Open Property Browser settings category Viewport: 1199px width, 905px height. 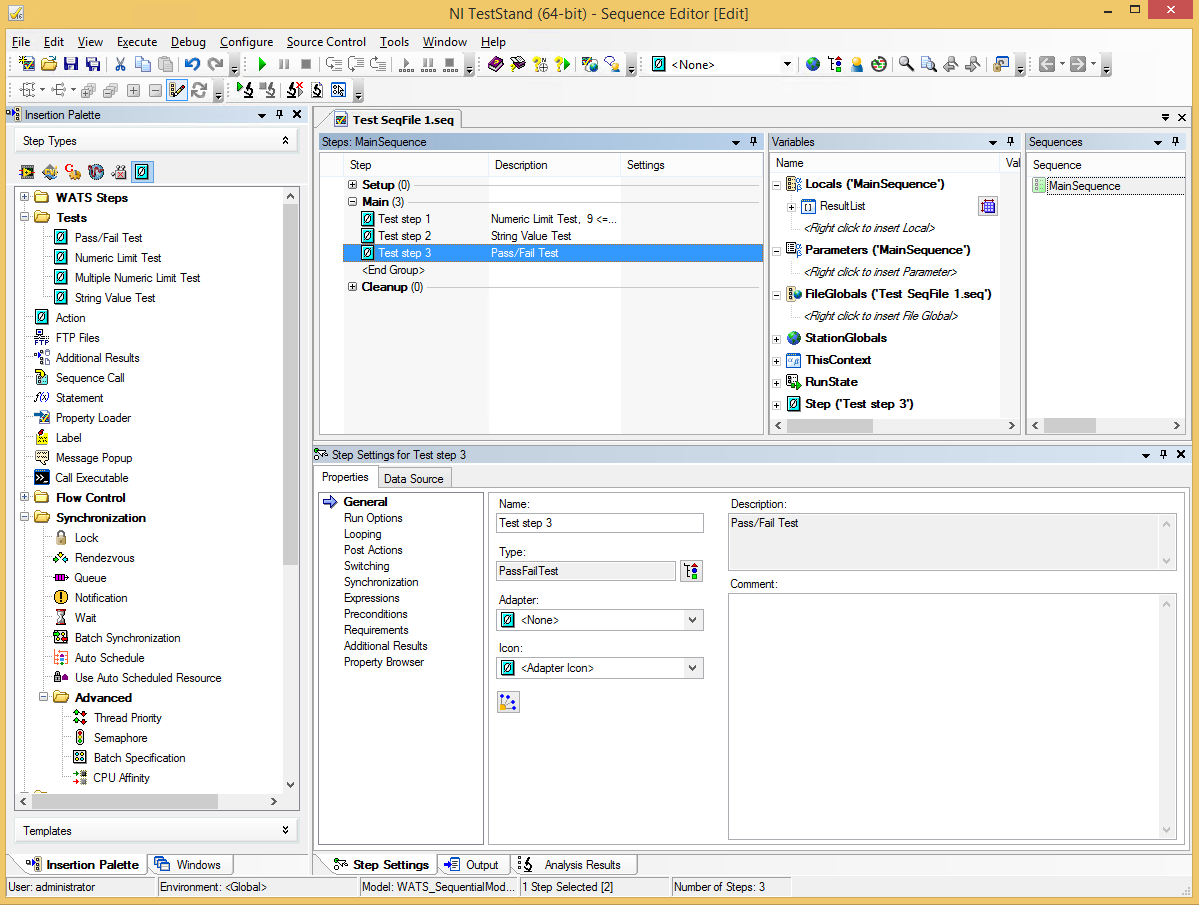384,662
